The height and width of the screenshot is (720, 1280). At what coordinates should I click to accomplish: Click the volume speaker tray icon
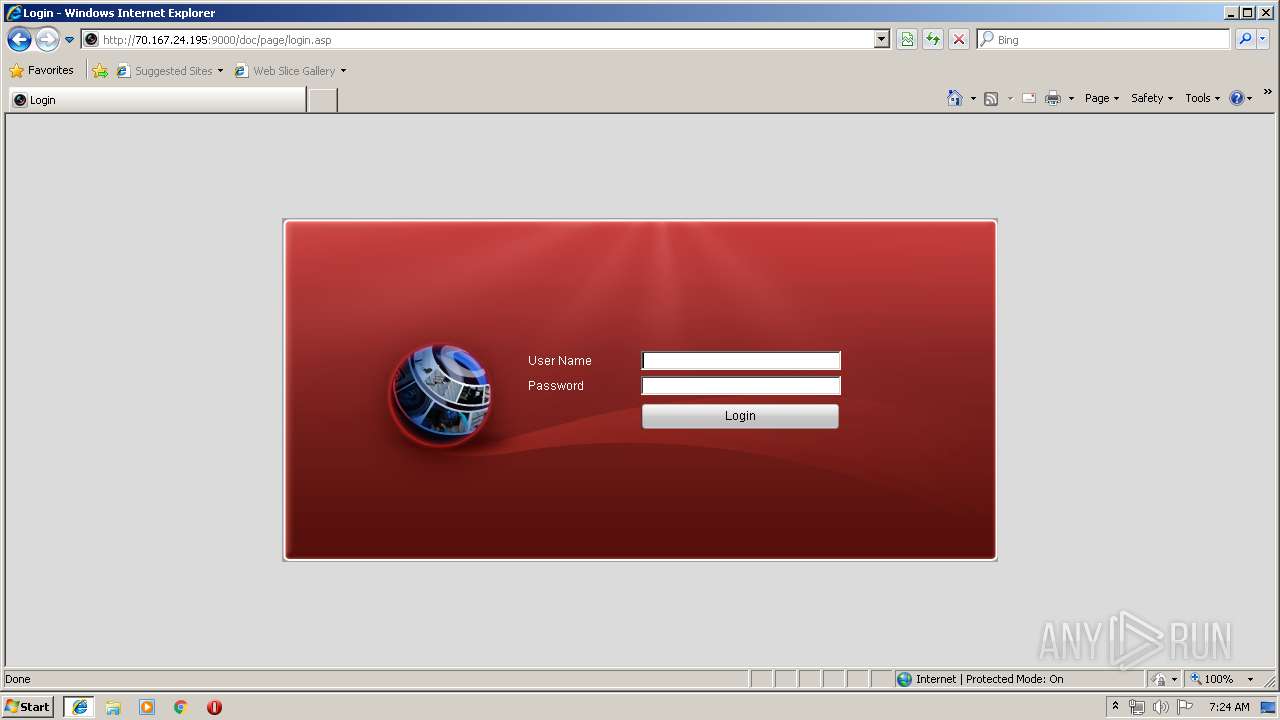point(1161,707)
